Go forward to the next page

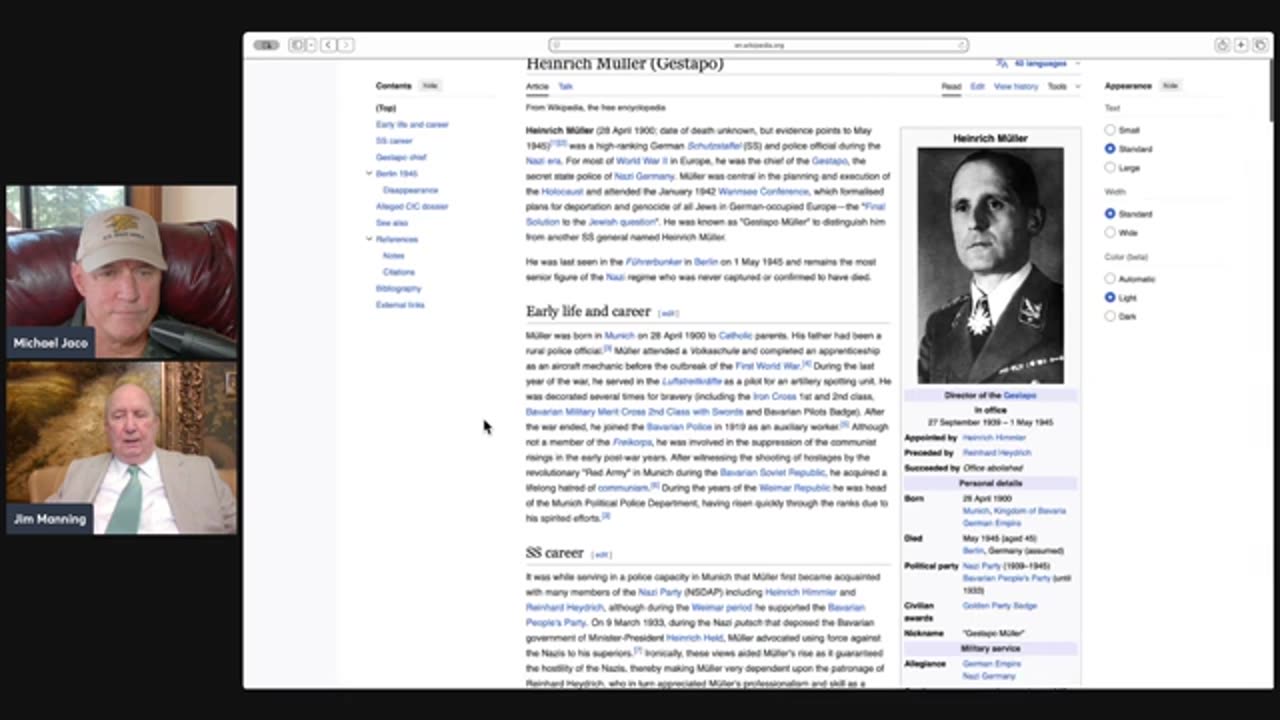[345, 45]
